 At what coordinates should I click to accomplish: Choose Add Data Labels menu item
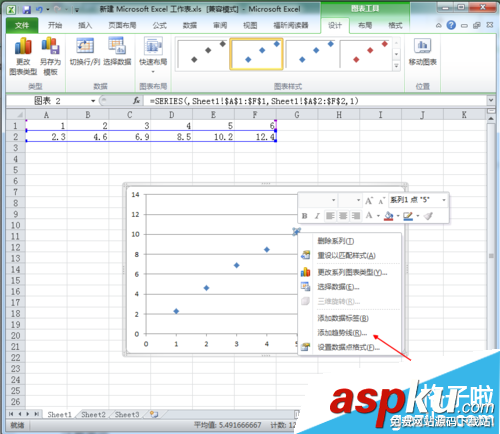click(x=349, y=318)
